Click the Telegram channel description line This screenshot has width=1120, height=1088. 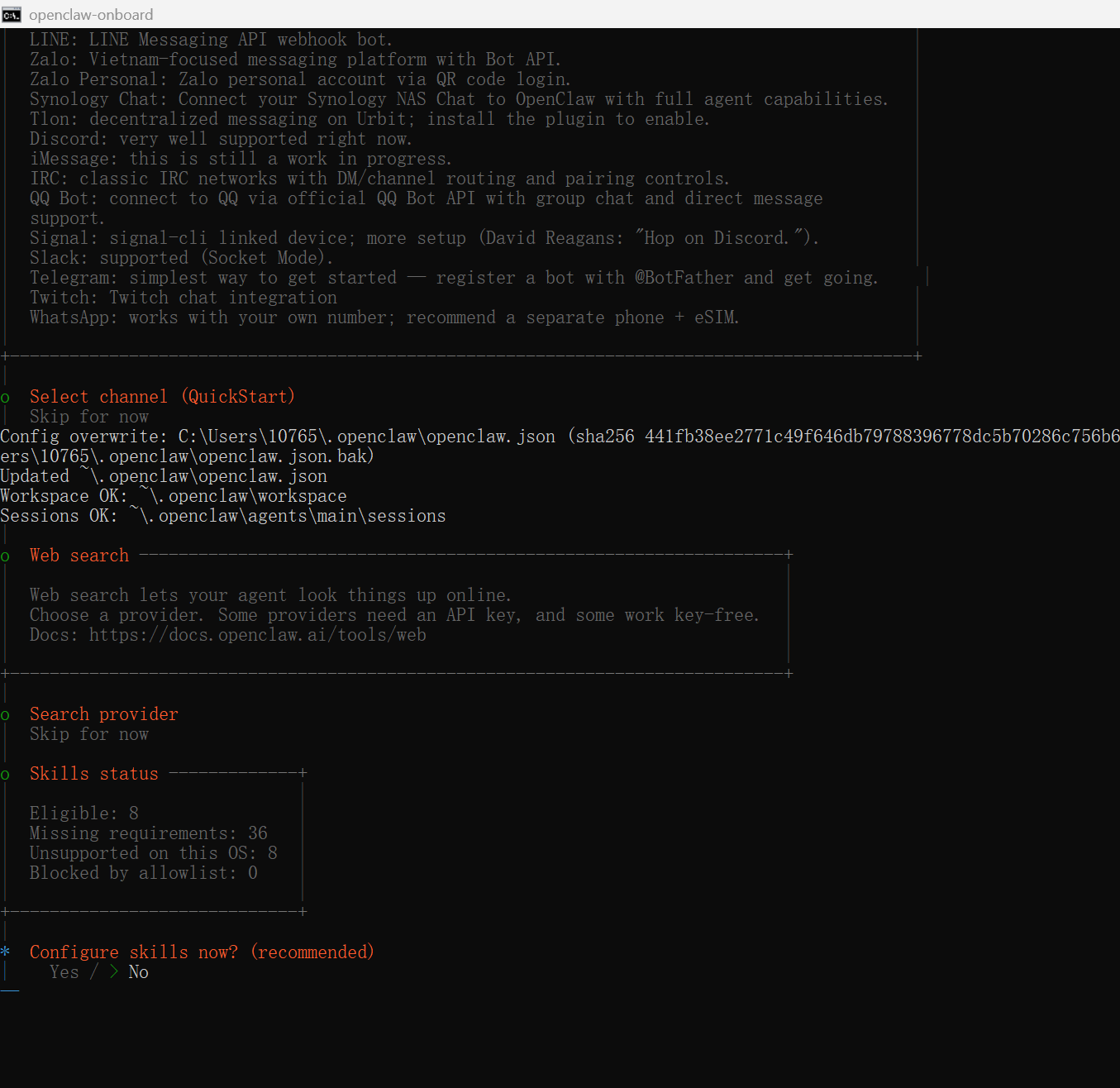pyautogui.click(x=454, y=278)
